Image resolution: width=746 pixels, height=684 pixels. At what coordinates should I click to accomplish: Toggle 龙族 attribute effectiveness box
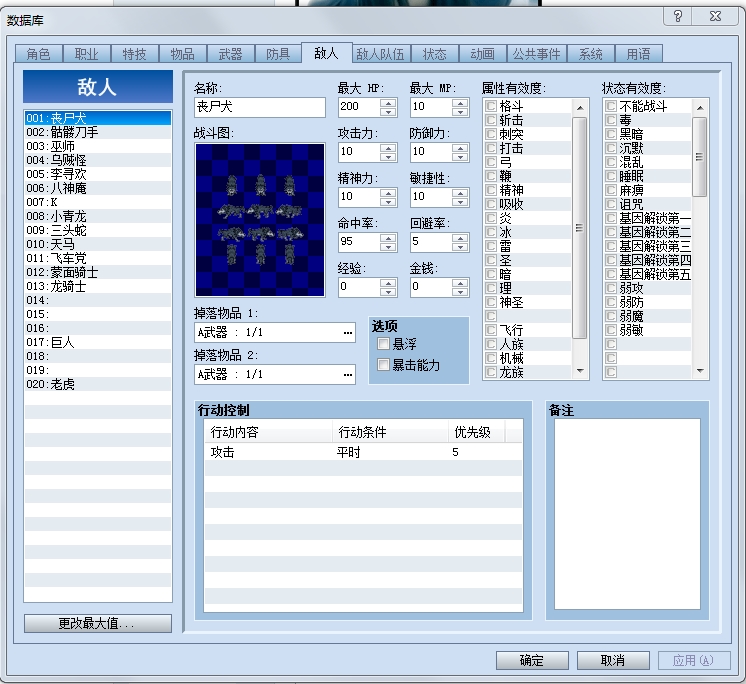tap(491, 372)
